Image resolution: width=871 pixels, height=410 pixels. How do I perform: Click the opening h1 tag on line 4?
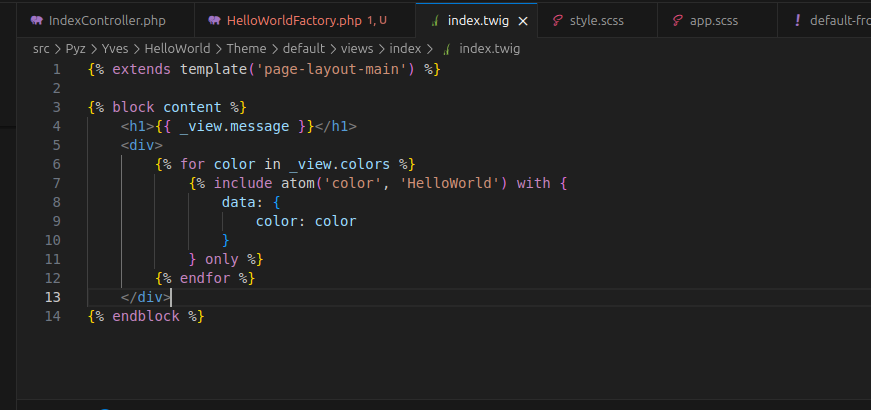[138, 127]
